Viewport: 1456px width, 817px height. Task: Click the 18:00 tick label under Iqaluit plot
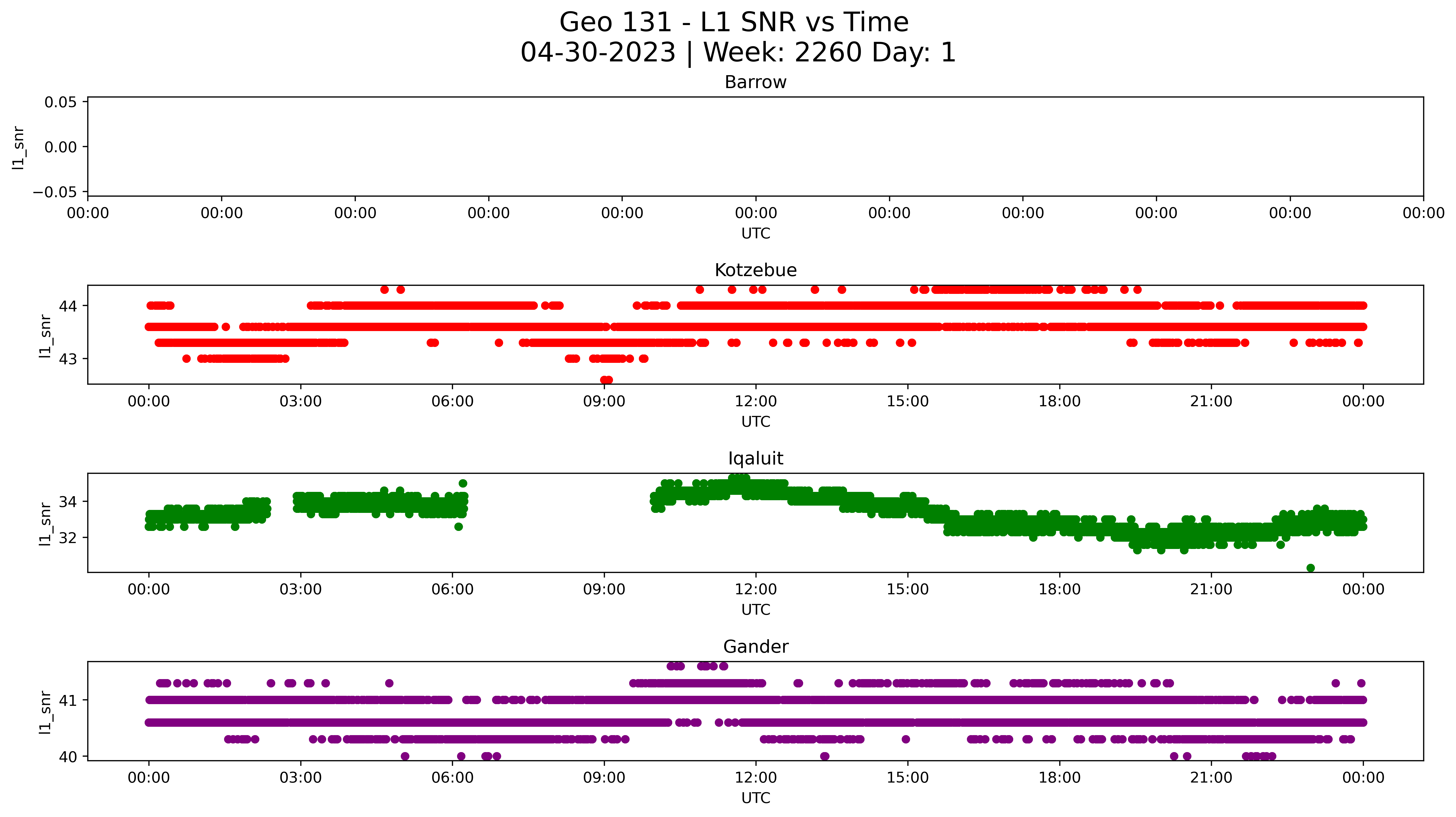(1059, 590)
